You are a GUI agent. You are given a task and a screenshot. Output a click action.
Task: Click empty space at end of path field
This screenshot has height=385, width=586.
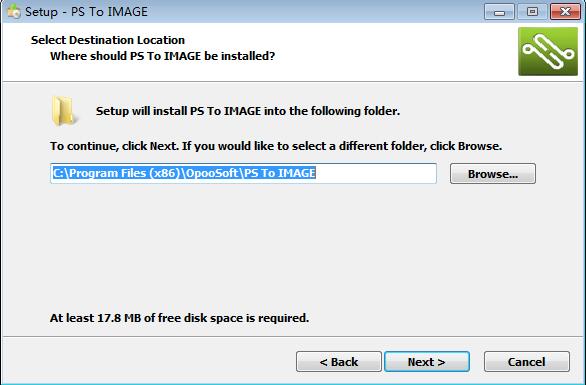[376, 173]
